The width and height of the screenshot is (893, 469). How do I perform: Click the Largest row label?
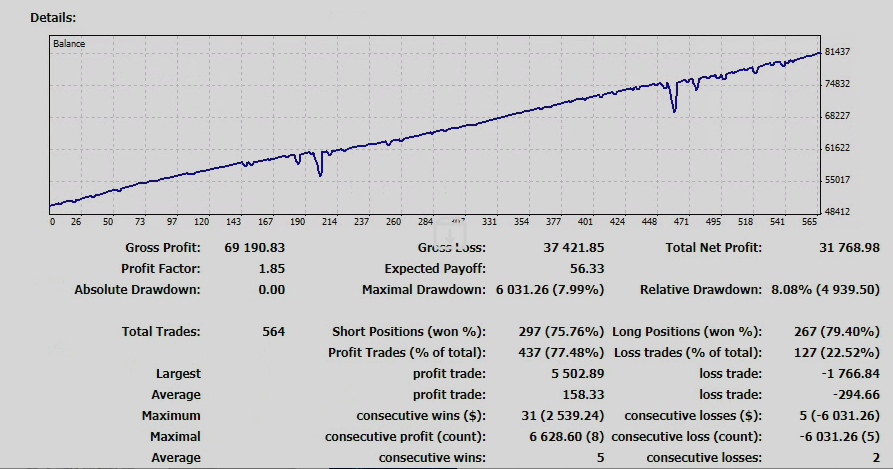178,374
